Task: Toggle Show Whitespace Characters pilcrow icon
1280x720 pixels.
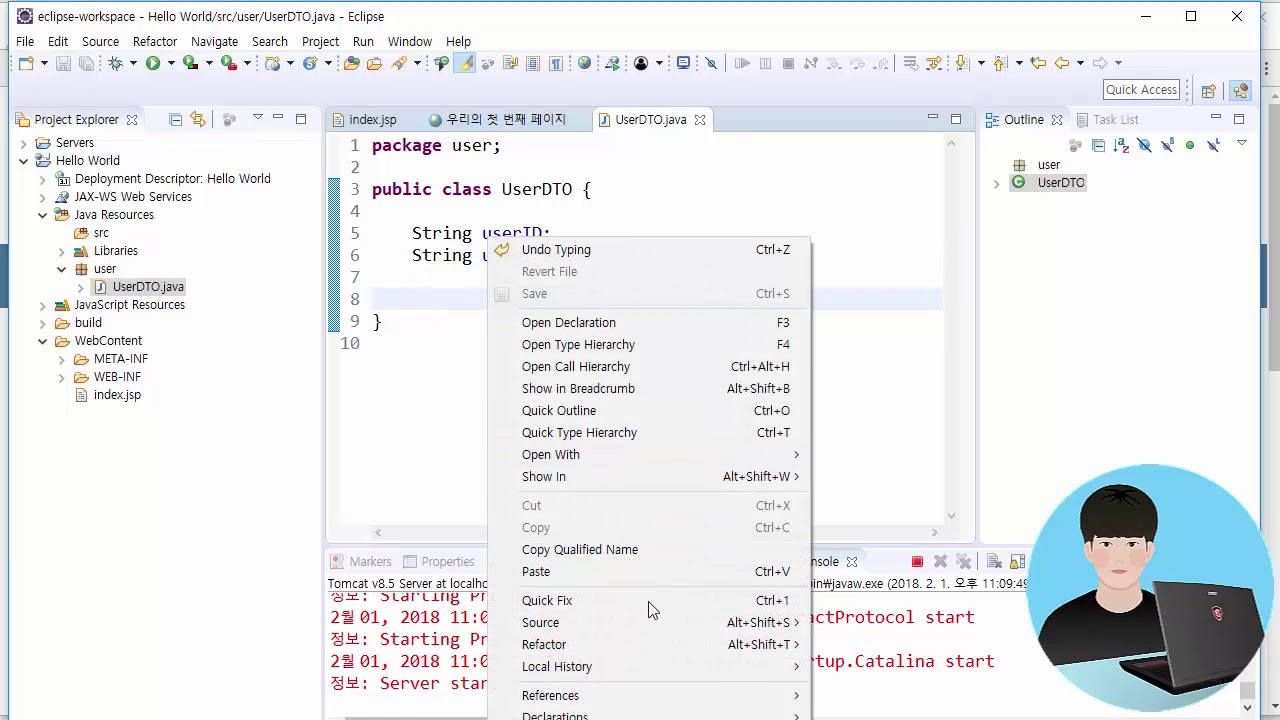Action: (x=556, y=63)
